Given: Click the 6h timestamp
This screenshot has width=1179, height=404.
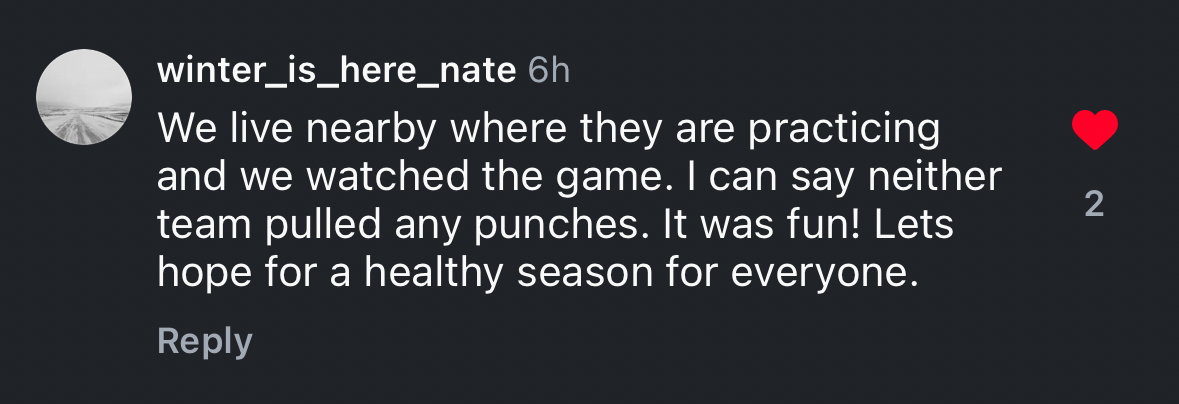Looking at the screenshot, I should tap(548, 71).
